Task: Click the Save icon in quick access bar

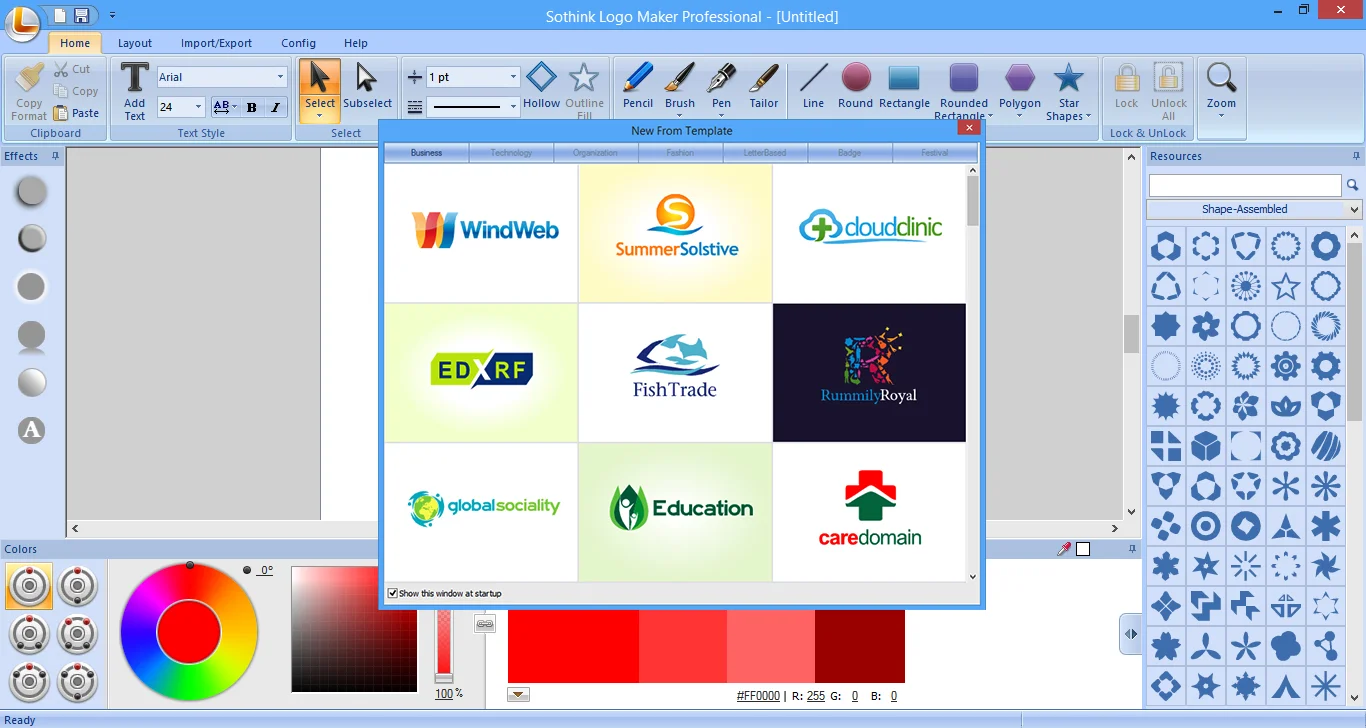Action: click(81, 15)
